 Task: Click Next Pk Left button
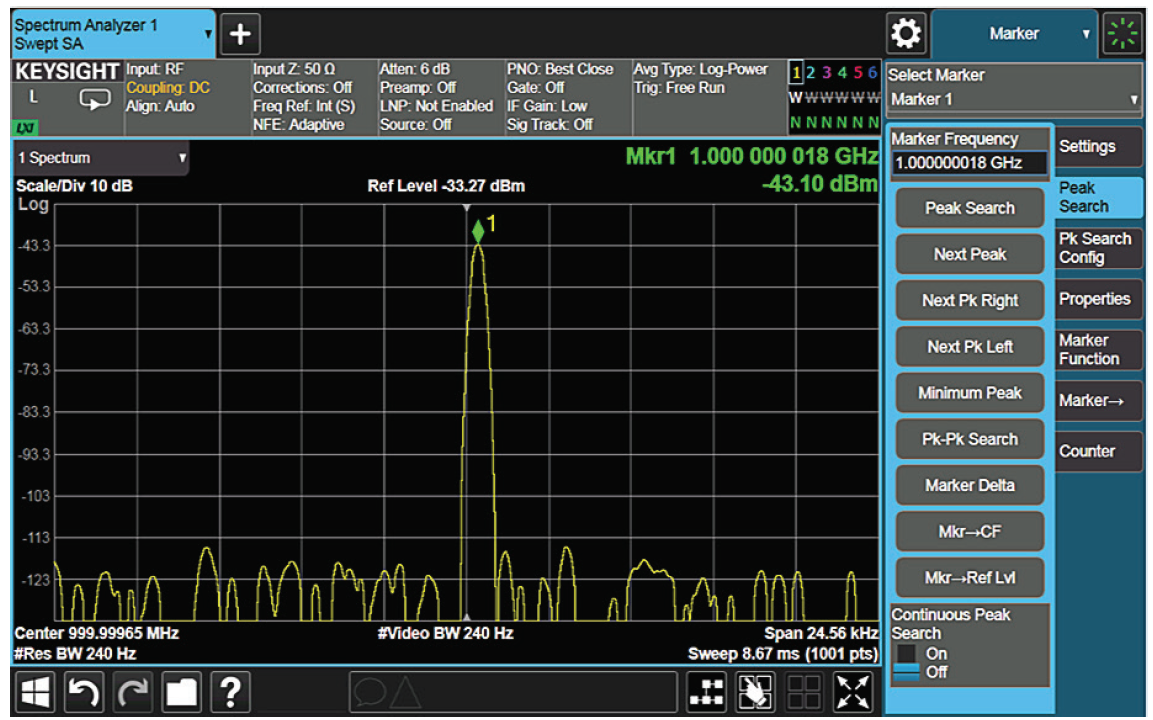tap(969, 346)
